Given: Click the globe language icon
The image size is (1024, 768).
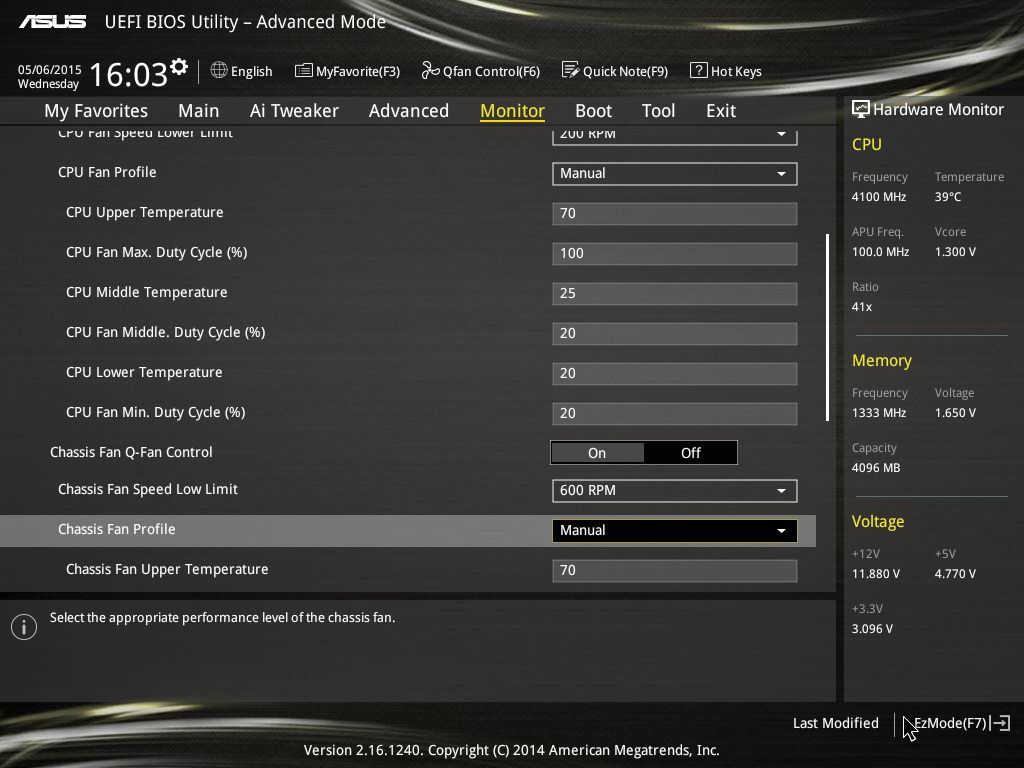Looking at the screenshot, I should 219,71.
